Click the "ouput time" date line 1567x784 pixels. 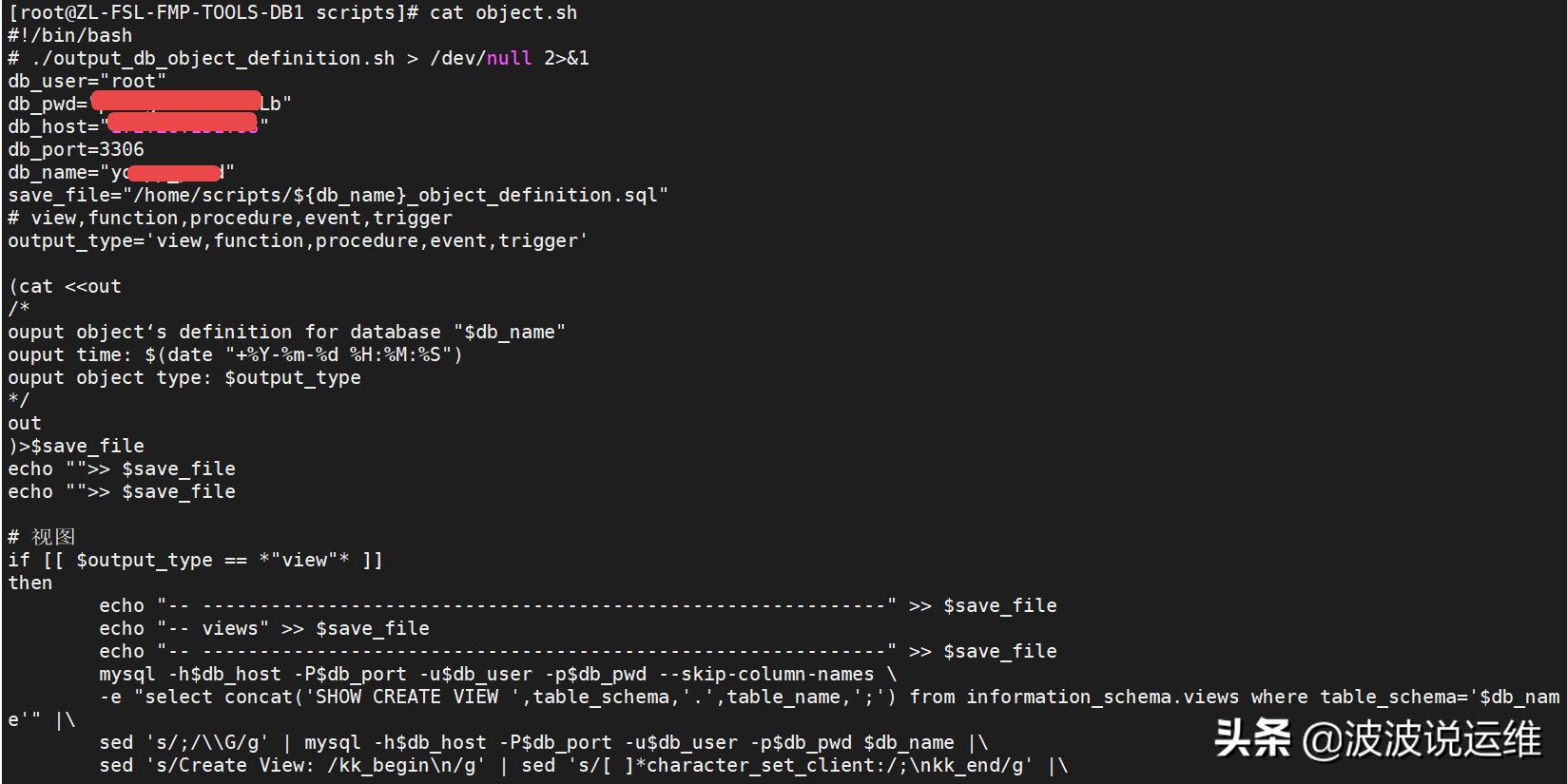click(235, 354)
